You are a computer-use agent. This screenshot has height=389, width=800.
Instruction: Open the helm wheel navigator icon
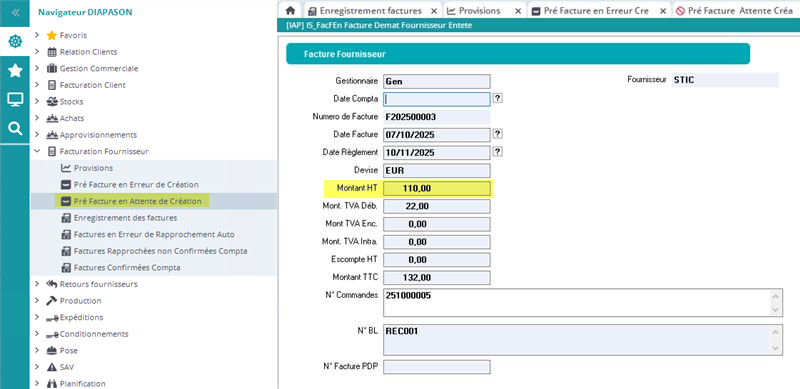pyautogui.click(x=15, y=41)
